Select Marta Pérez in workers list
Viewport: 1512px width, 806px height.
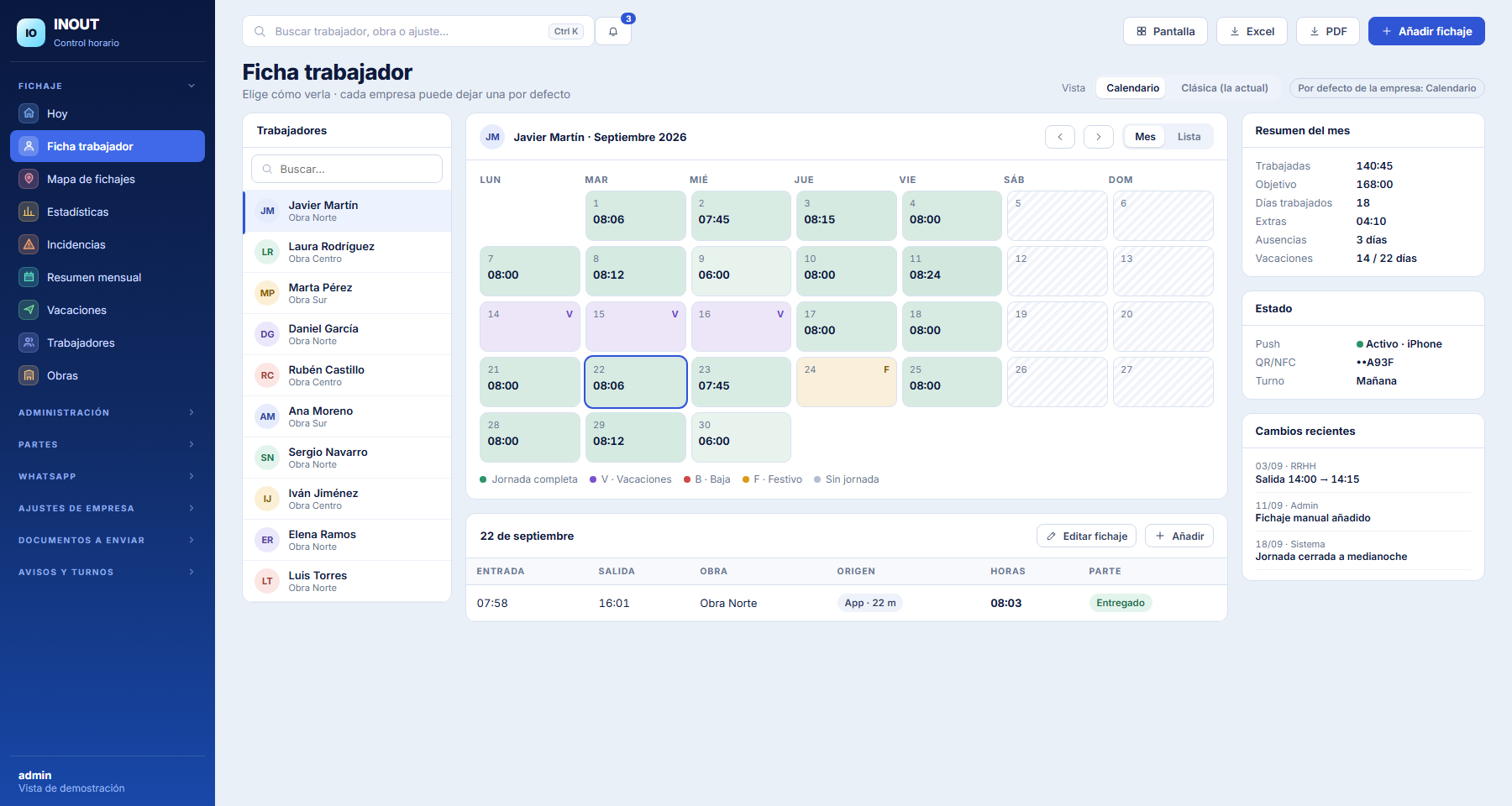point(347,293)
